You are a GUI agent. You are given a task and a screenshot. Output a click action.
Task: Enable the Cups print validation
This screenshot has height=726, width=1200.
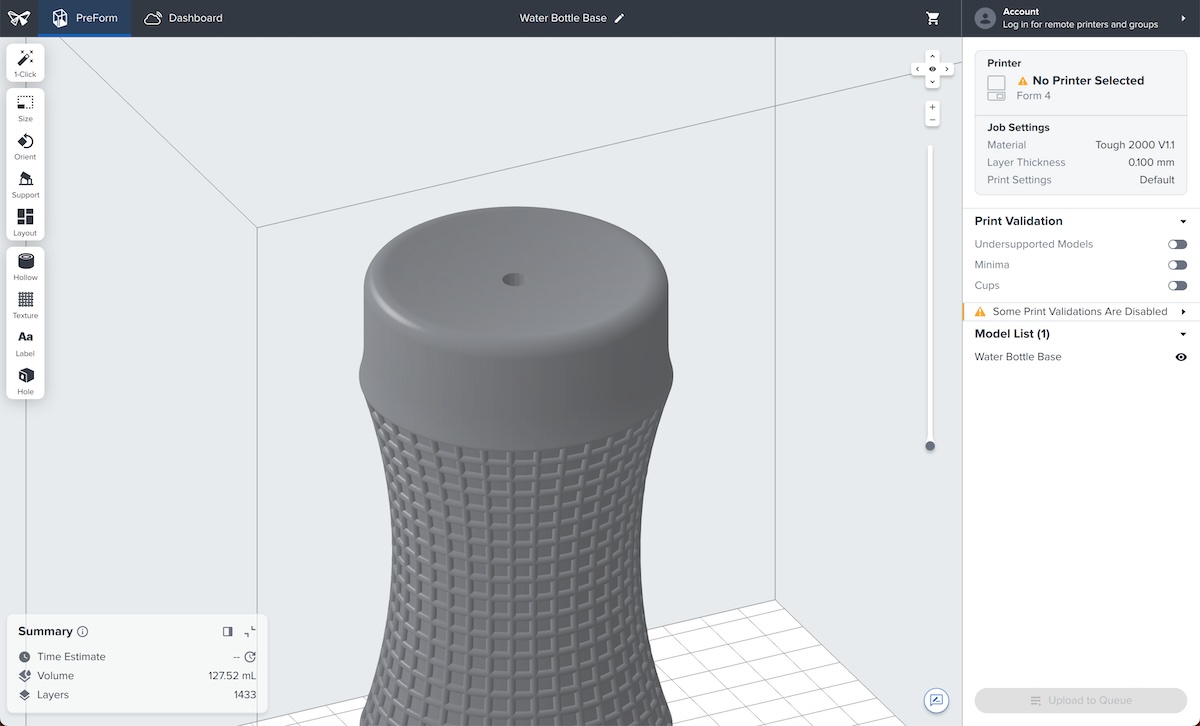[x=1177, y=285]
